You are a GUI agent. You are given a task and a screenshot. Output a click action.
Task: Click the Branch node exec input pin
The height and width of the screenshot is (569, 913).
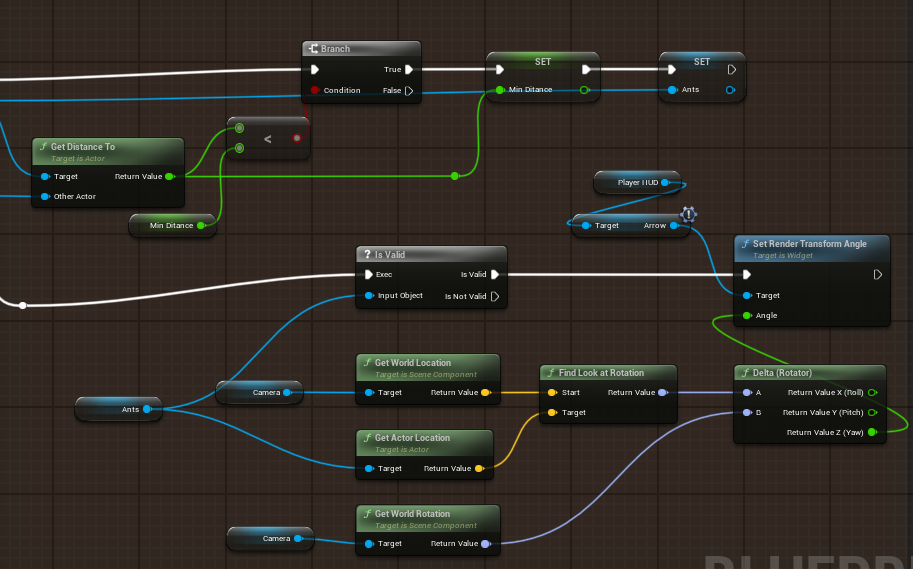[x=315, y=69]
